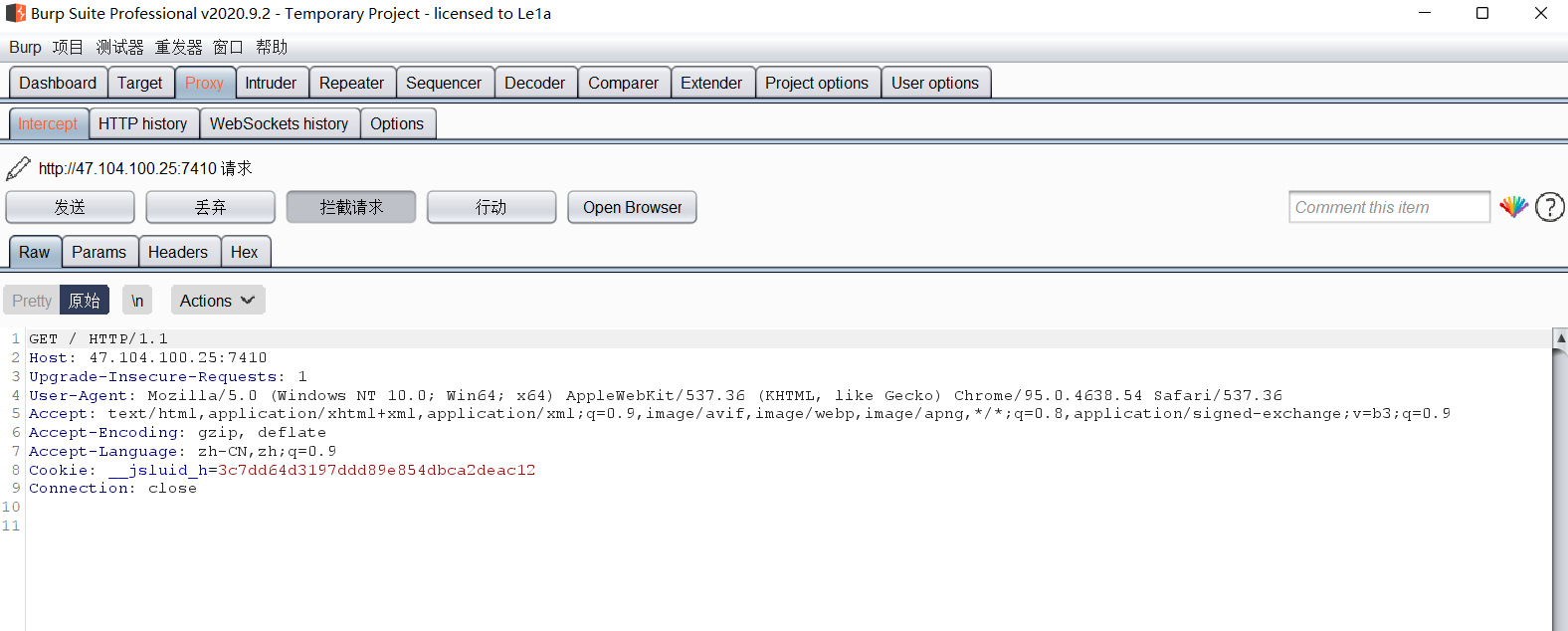Click the 发送 forward button
1568x631 pixels.
point(70,207)
